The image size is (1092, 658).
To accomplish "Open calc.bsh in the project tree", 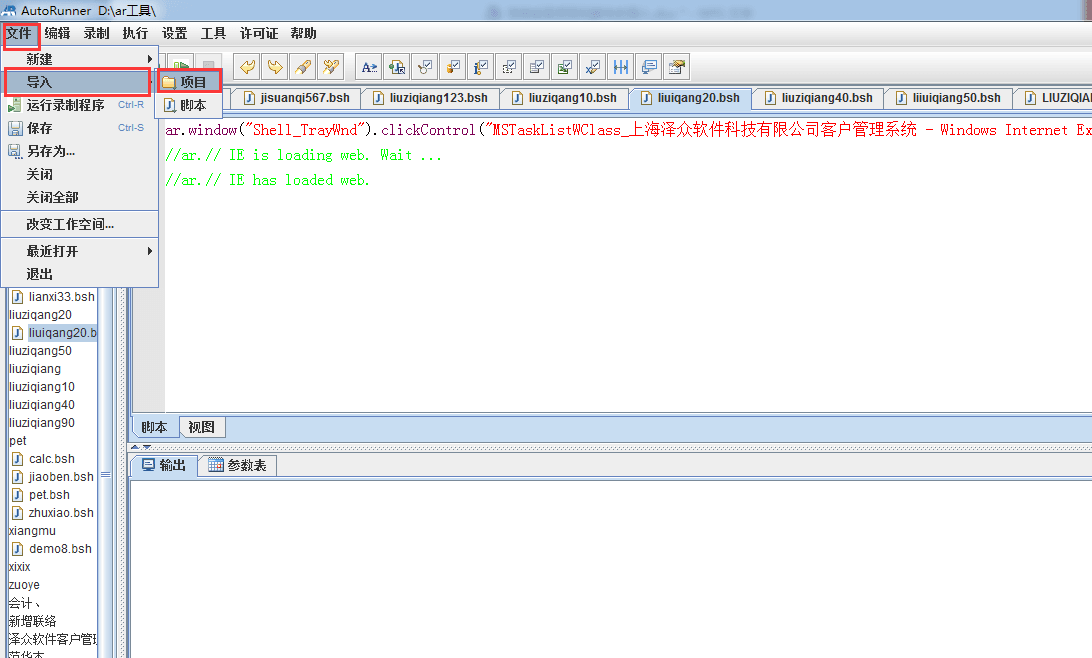I will (51, 459).
